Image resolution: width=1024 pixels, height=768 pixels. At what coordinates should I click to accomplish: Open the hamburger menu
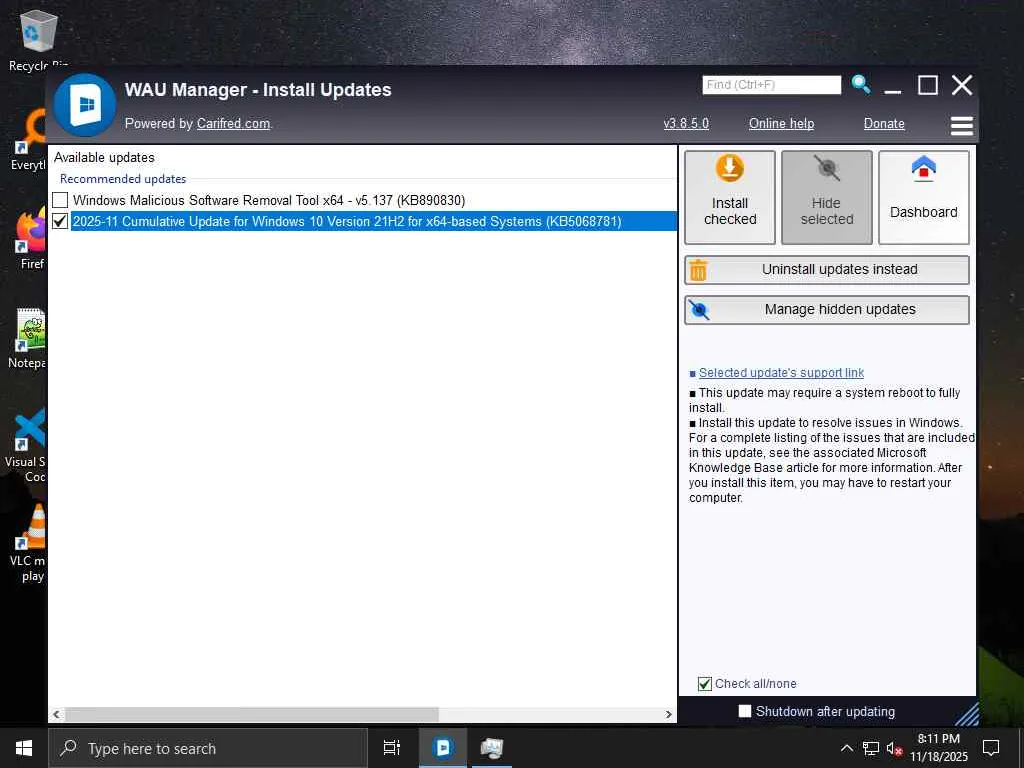[961, 125]
